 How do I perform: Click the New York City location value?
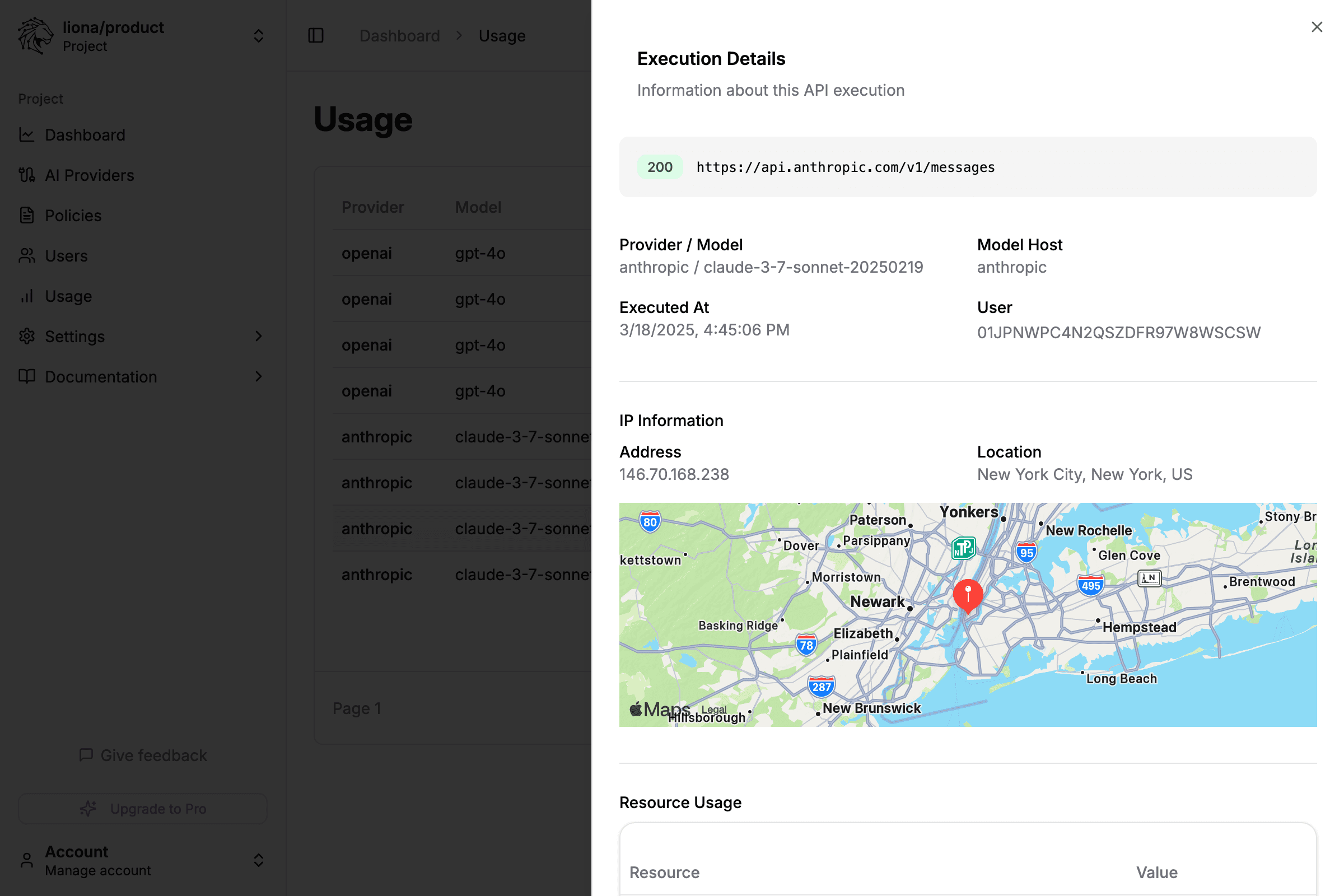pyautogui.click(x=1084, y=474)
